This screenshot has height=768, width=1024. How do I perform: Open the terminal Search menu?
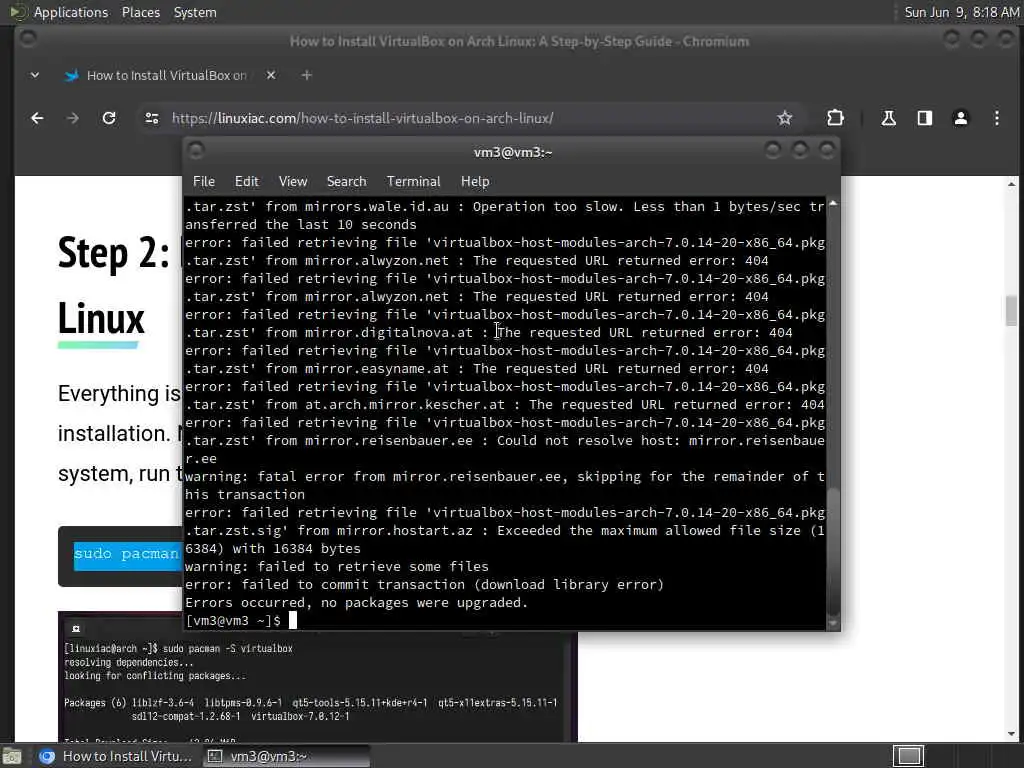click(346, 182)
